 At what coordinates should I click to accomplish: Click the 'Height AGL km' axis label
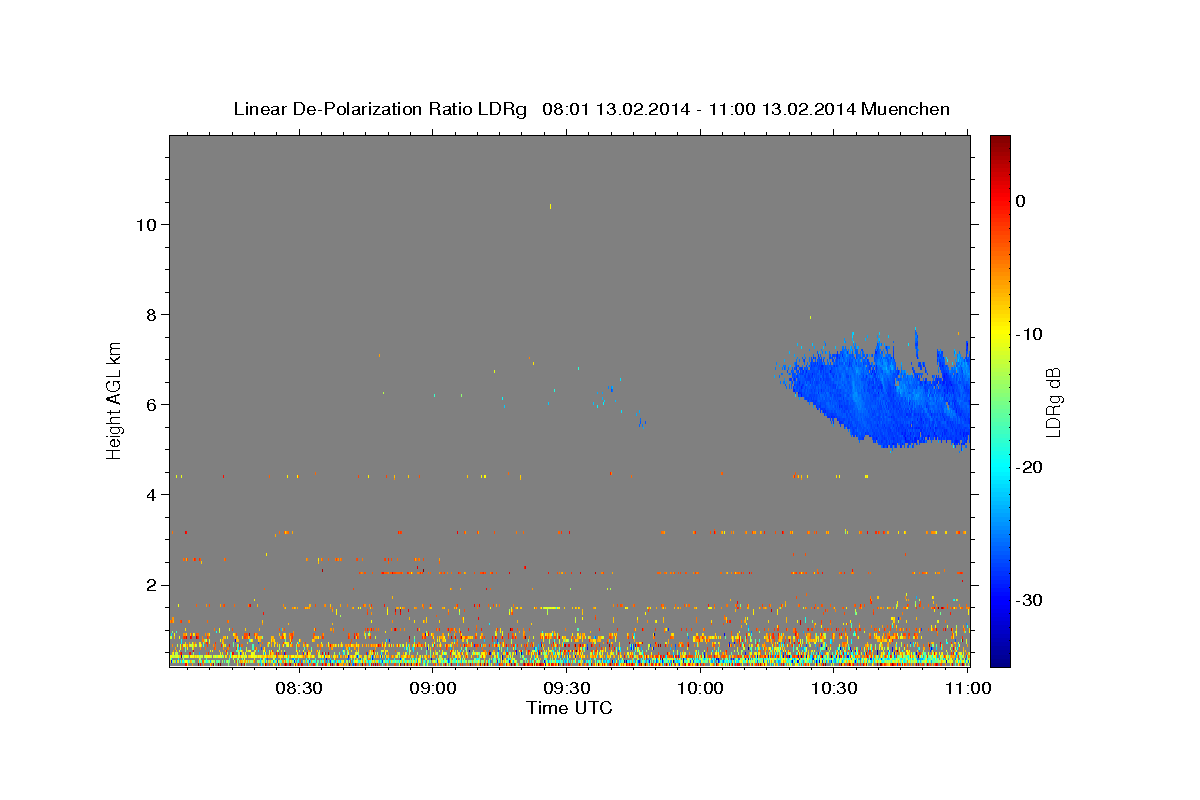114,399
